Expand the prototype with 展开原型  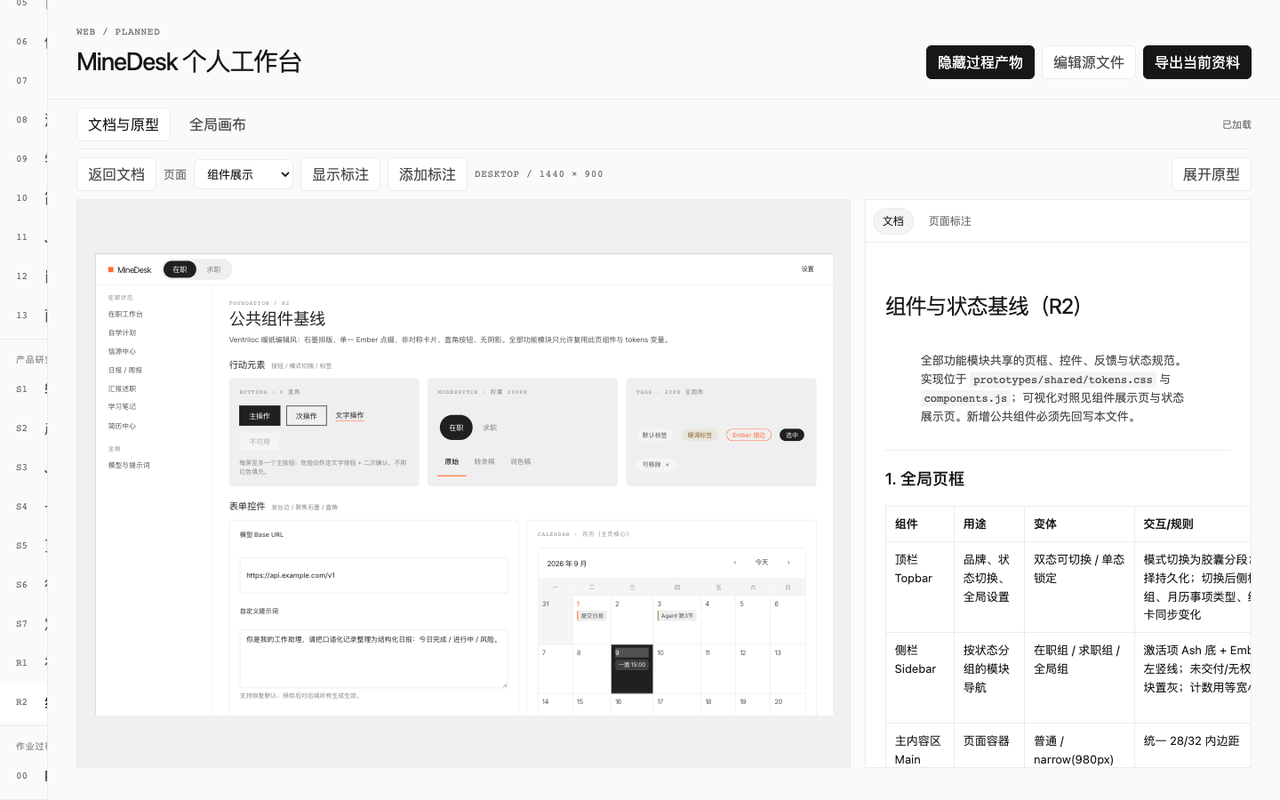point(1211,174)
